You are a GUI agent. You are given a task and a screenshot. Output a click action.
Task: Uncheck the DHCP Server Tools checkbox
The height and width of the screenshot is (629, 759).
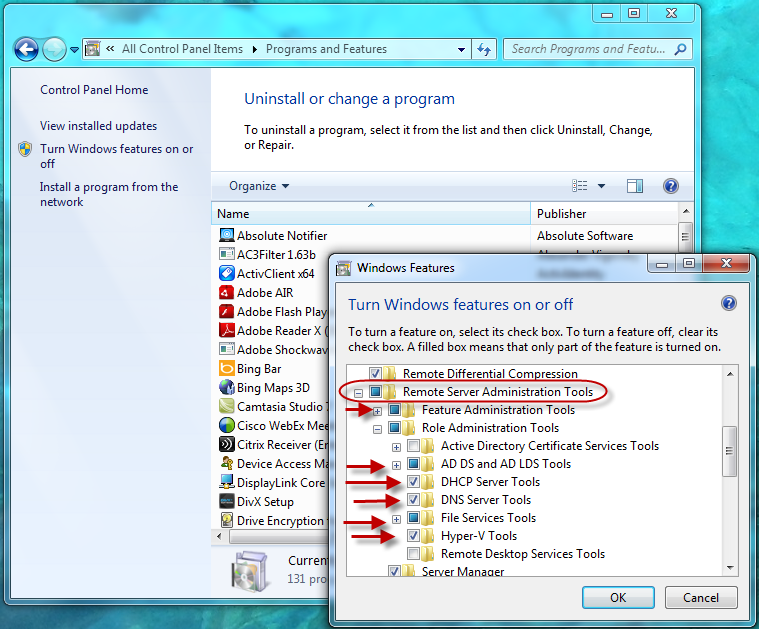(414, 482)
